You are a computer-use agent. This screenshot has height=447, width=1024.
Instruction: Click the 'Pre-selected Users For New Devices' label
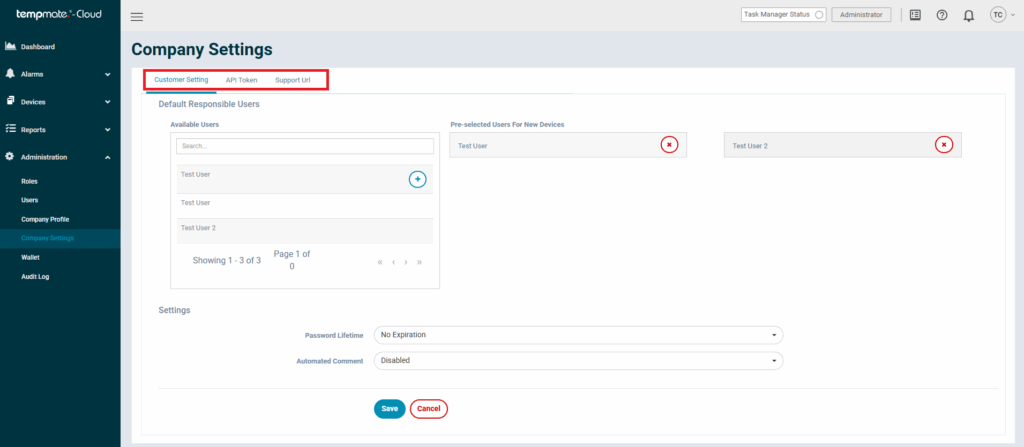507,124
